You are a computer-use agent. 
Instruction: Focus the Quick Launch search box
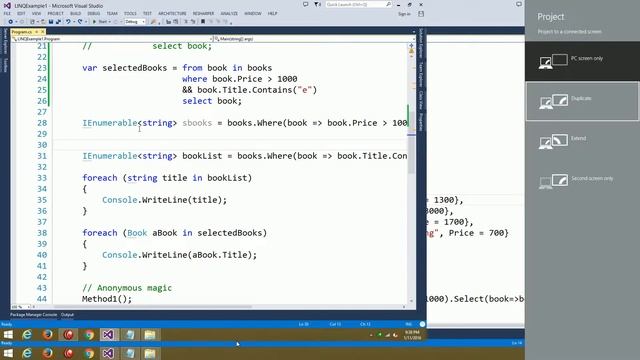[x=359, y=4]
